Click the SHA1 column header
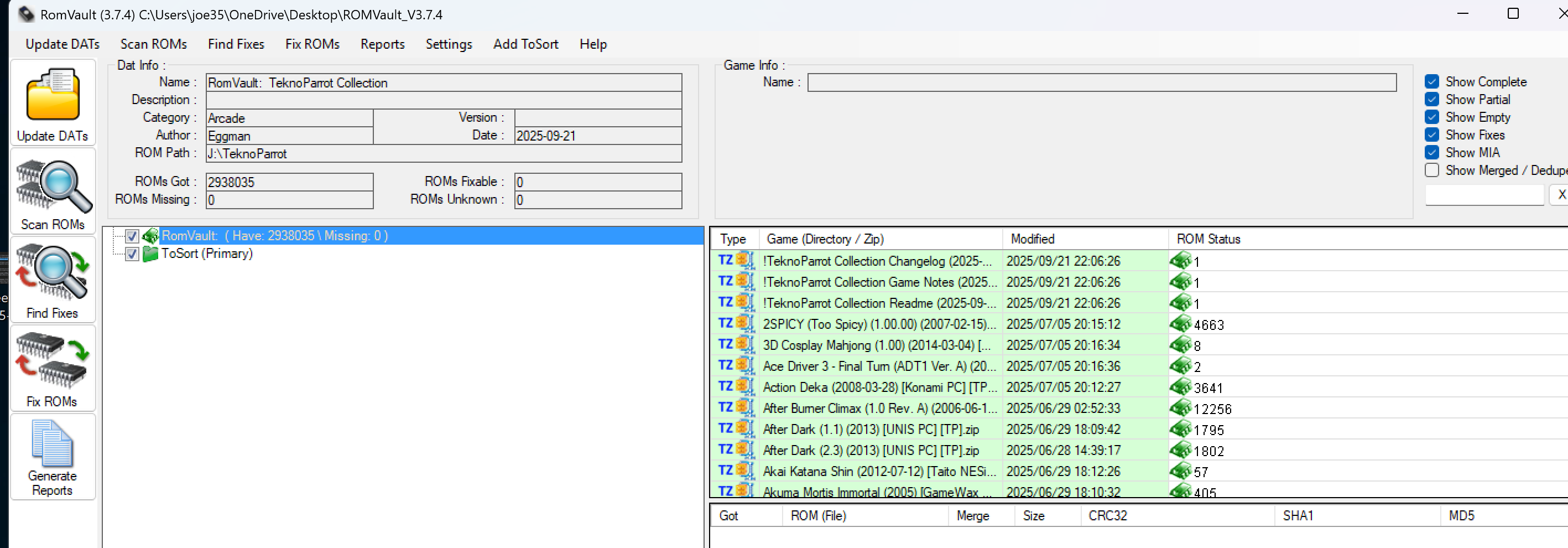This screenshot has width=1568, height=548. click(x=1358, y=516)
